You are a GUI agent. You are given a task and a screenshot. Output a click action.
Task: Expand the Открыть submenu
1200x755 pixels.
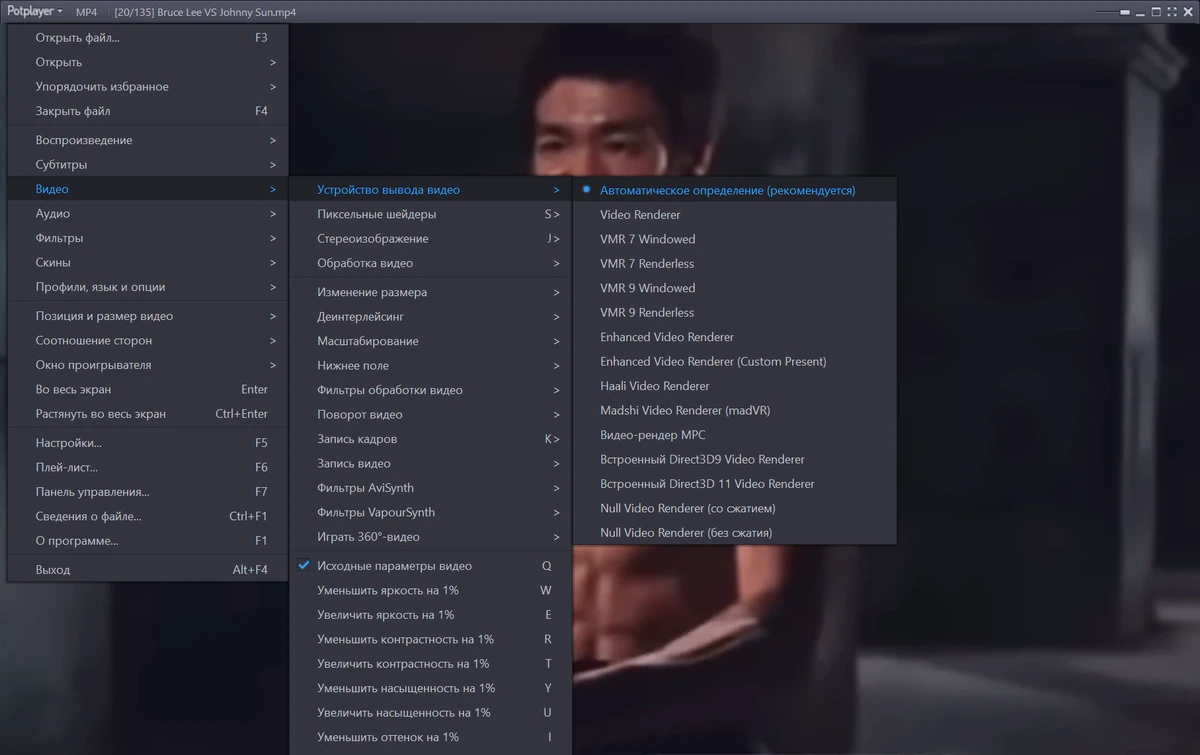[x=148, y=62]
